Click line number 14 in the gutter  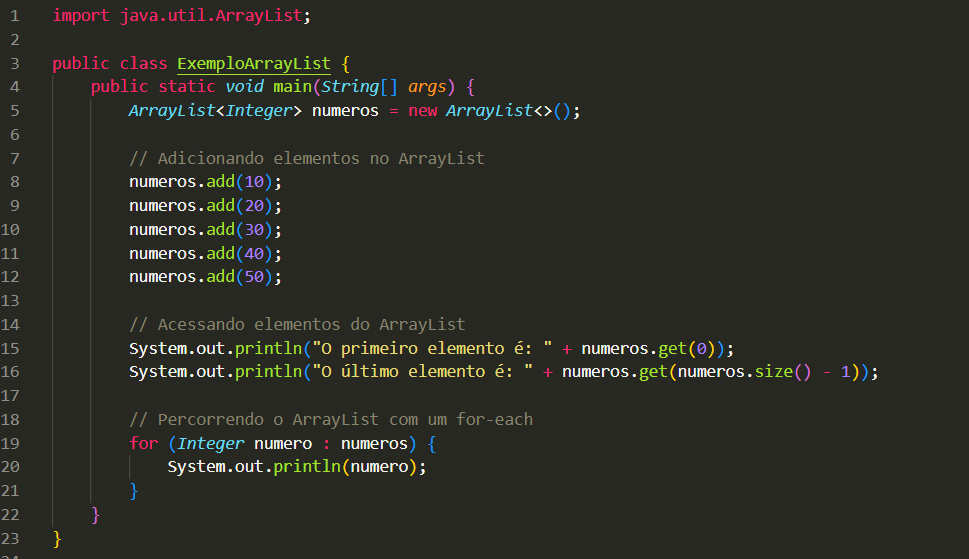[14, 324]
